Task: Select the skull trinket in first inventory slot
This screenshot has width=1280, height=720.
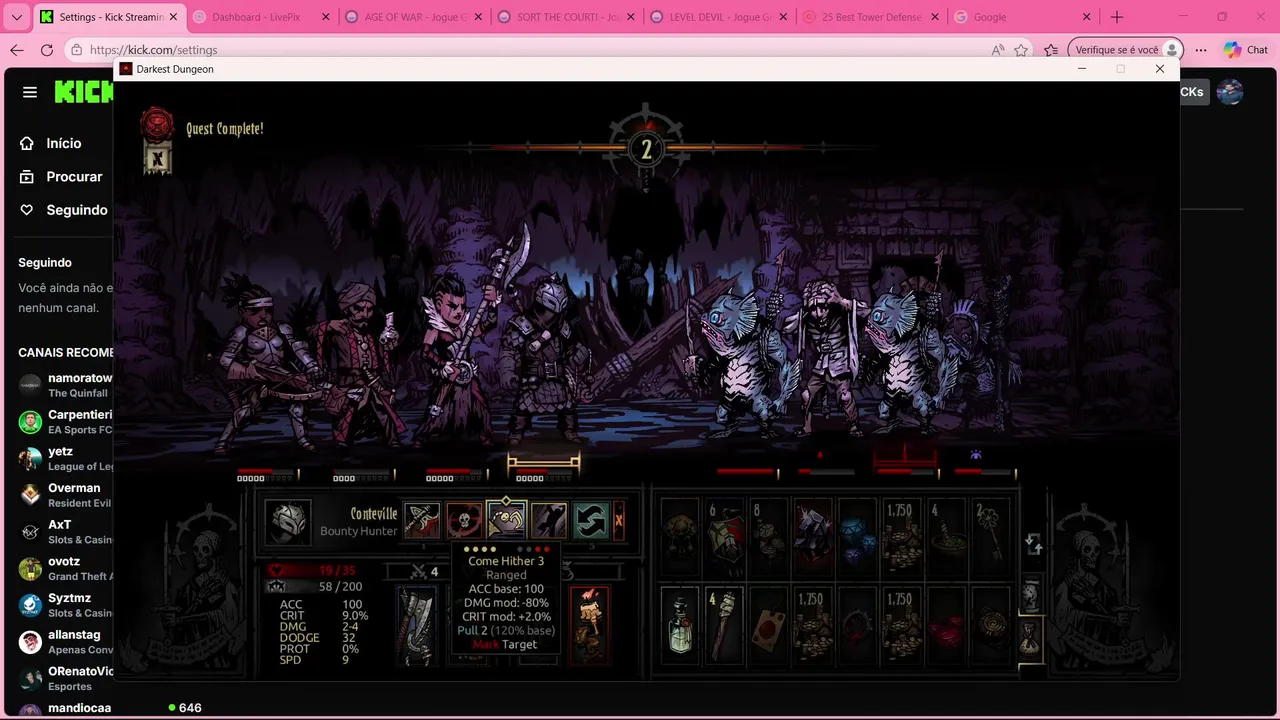Action: coord(680,539)
